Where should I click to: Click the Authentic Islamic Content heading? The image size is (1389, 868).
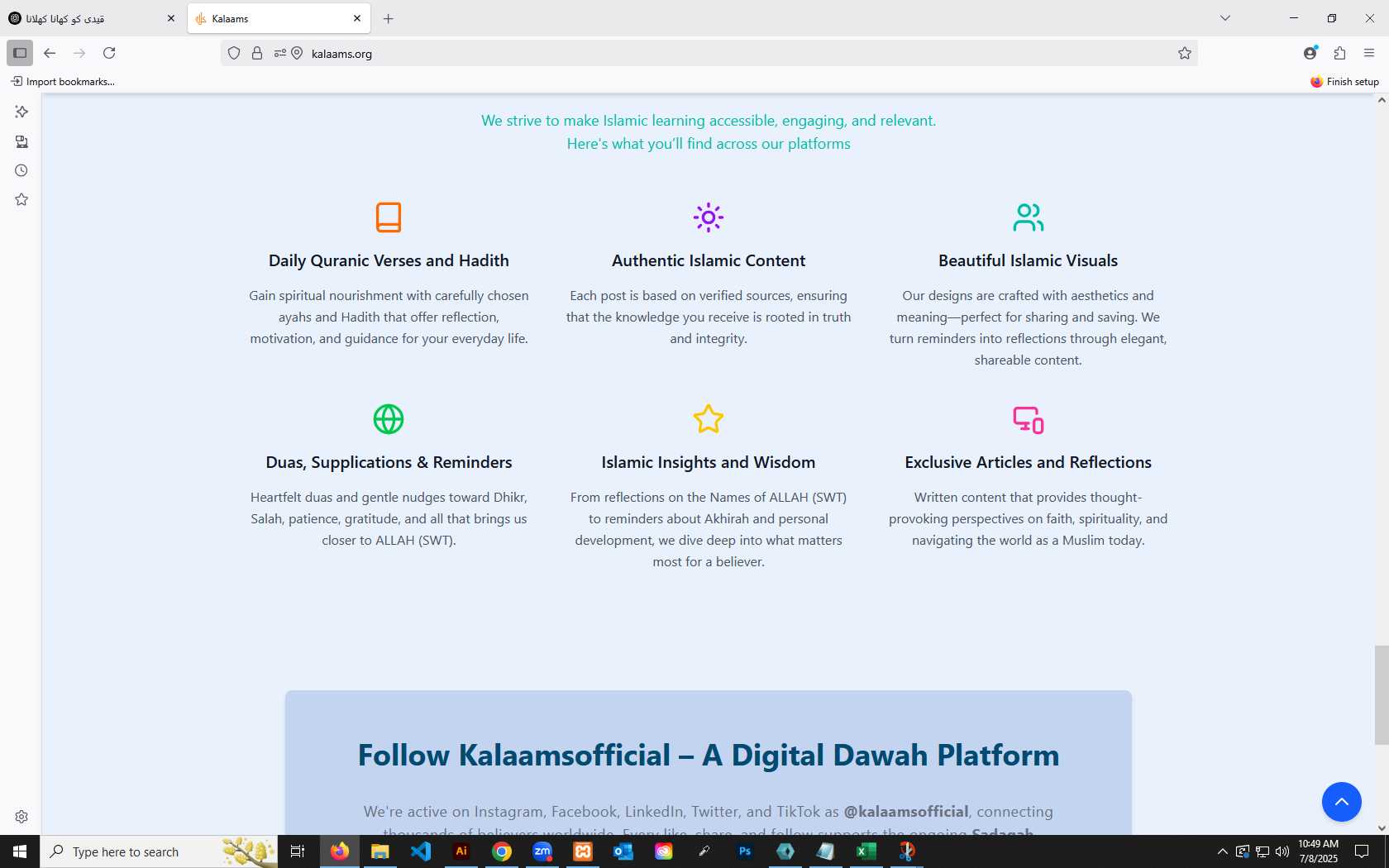[x=709, y=260]
